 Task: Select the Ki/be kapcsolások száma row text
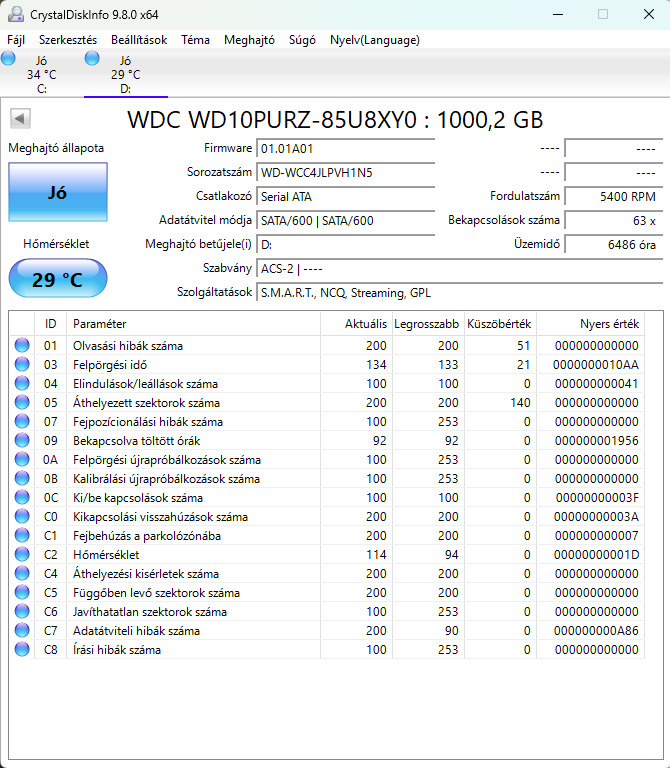coord(138,498)
